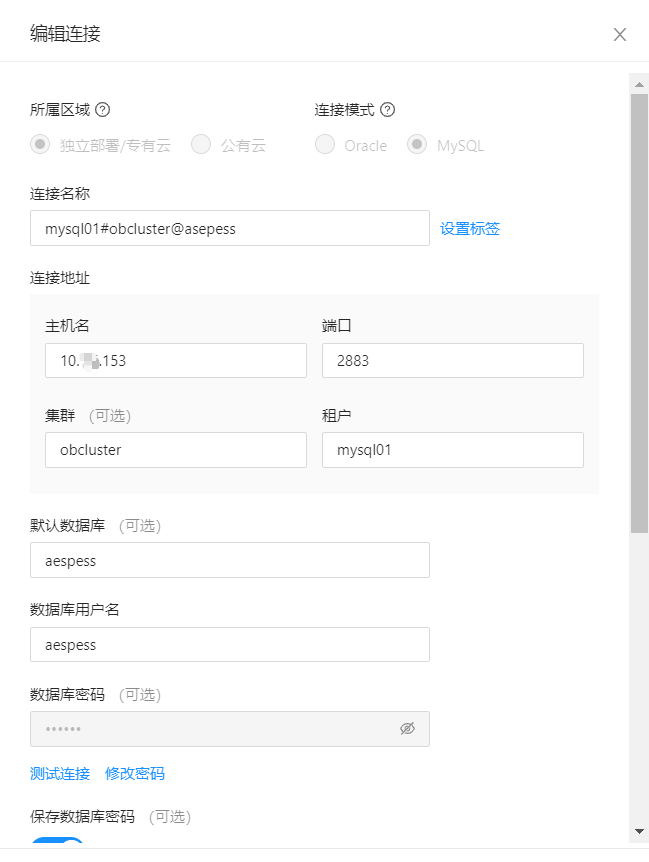The image size is (649, 862).
Task: Click the 默认数据库 field
Action: [x=230, y=560]
